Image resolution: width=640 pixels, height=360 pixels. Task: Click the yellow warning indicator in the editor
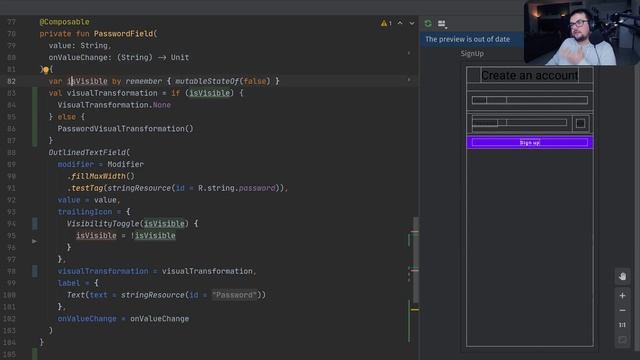386,23
